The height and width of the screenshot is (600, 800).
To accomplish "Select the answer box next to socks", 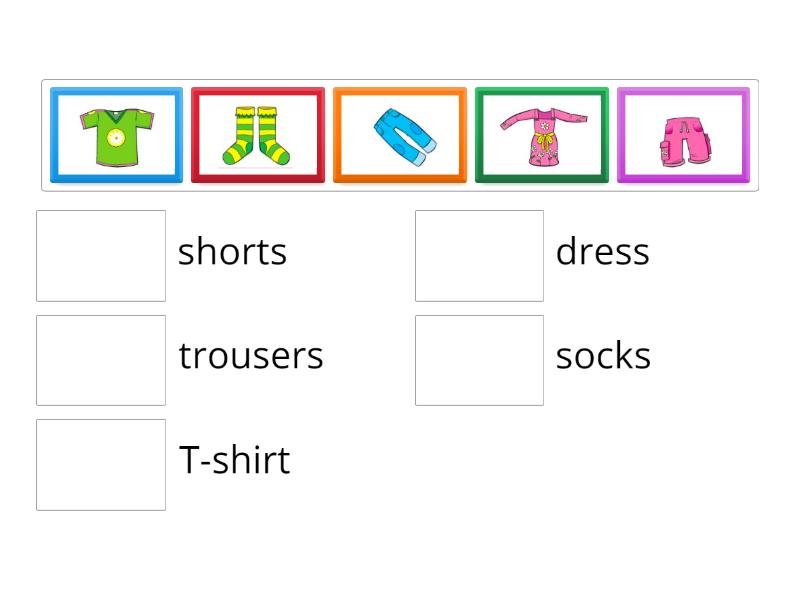I will click(479, 360).
